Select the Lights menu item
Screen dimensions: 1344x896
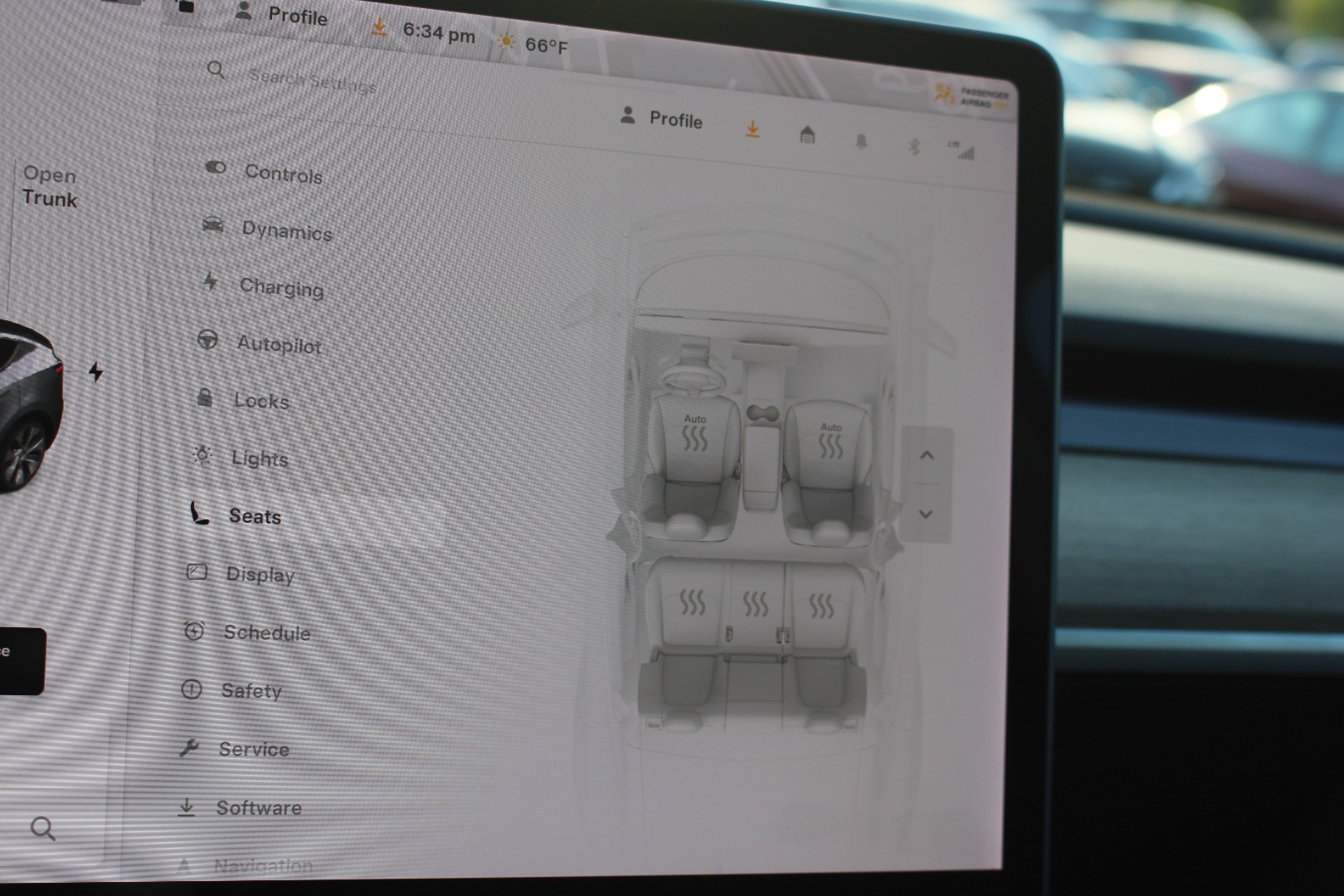(259, 459)
